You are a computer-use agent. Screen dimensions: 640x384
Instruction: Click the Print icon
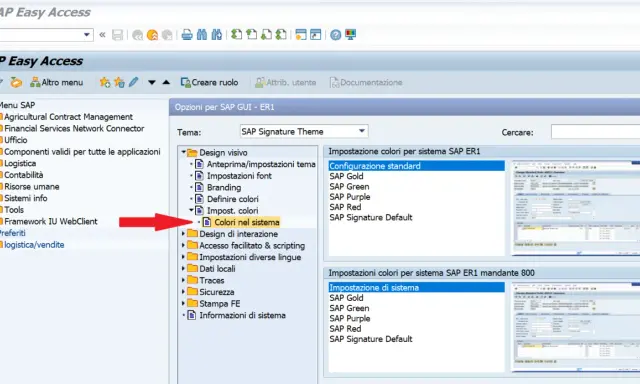(187, 35)
